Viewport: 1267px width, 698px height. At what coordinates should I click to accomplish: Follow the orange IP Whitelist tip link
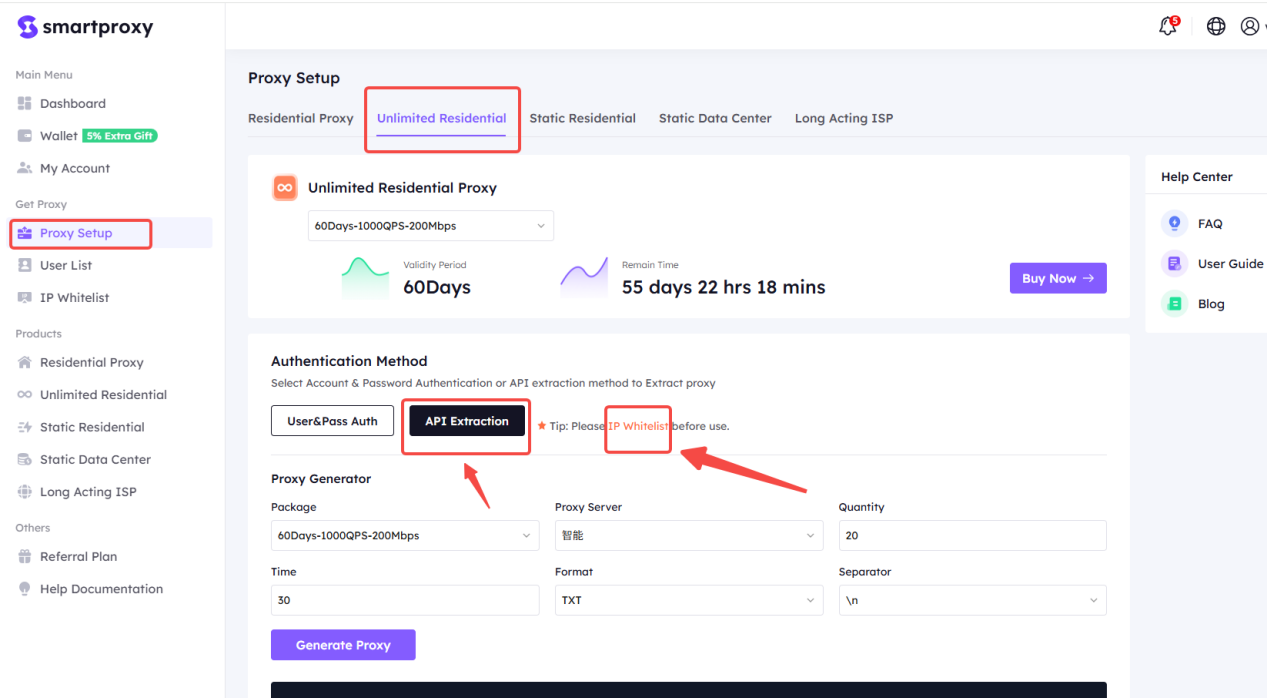point(638,426)
